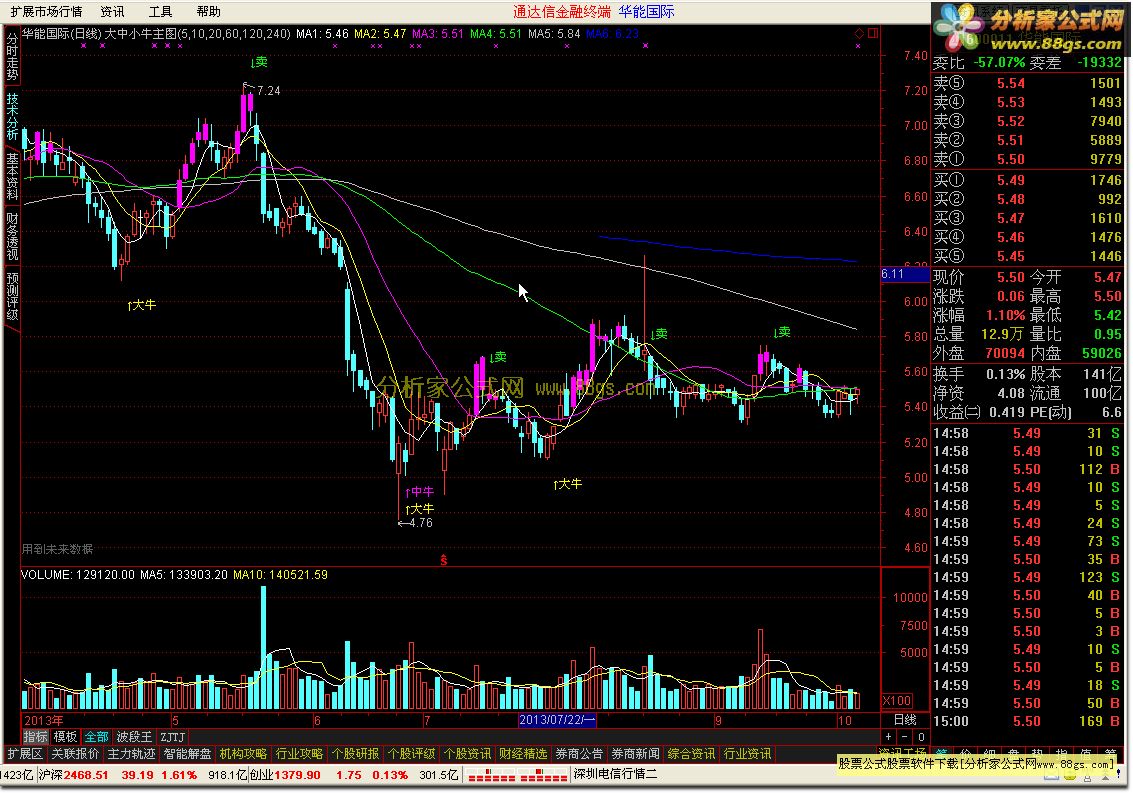
Task: Open 个股评级 tab
Action: (x=411, y=754)
